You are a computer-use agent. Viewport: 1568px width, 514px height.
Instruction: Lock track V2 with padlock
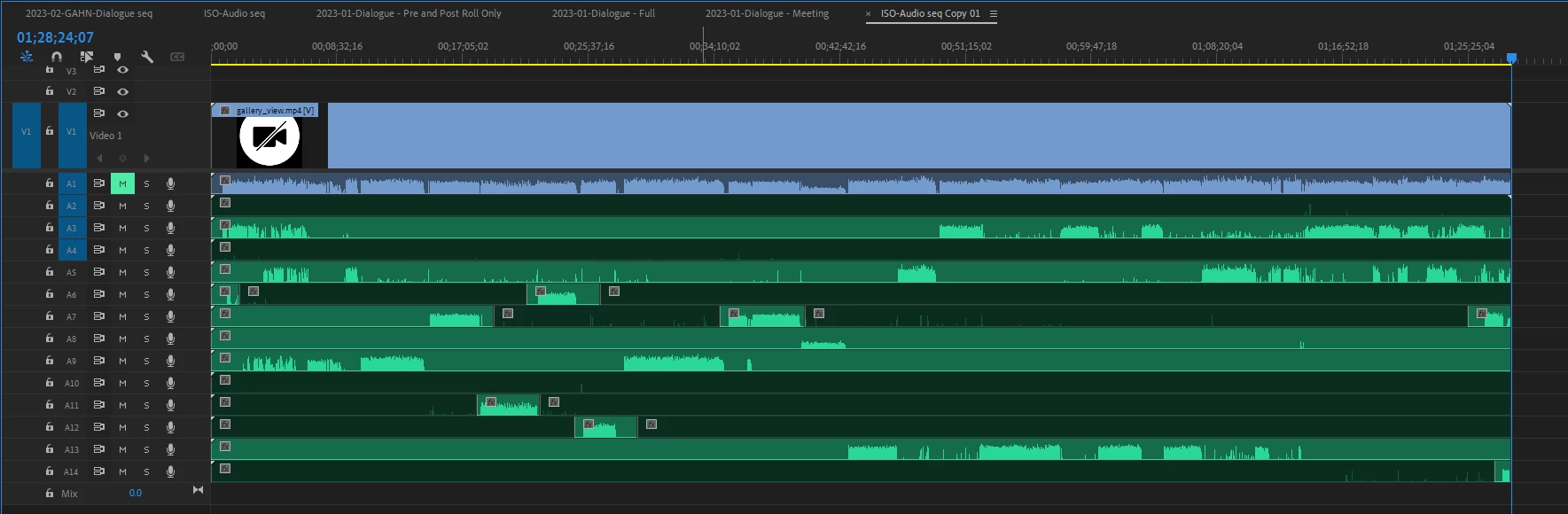point(50,90)
